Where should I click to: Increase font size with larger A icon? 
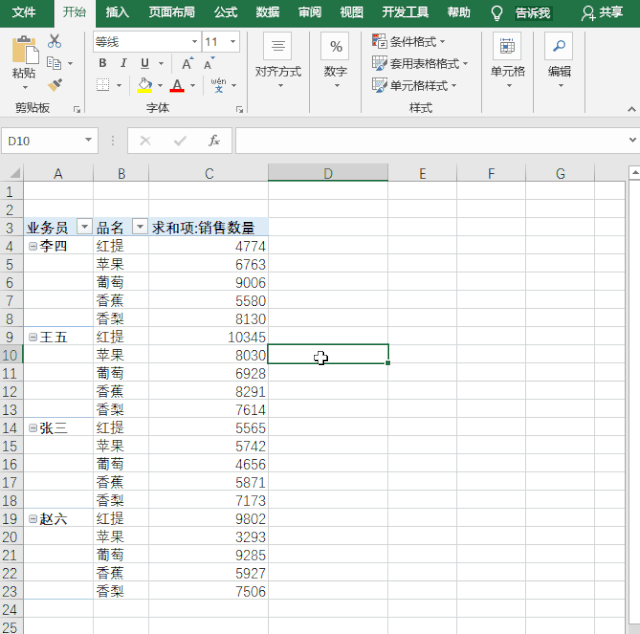click(x=187, y=63)
